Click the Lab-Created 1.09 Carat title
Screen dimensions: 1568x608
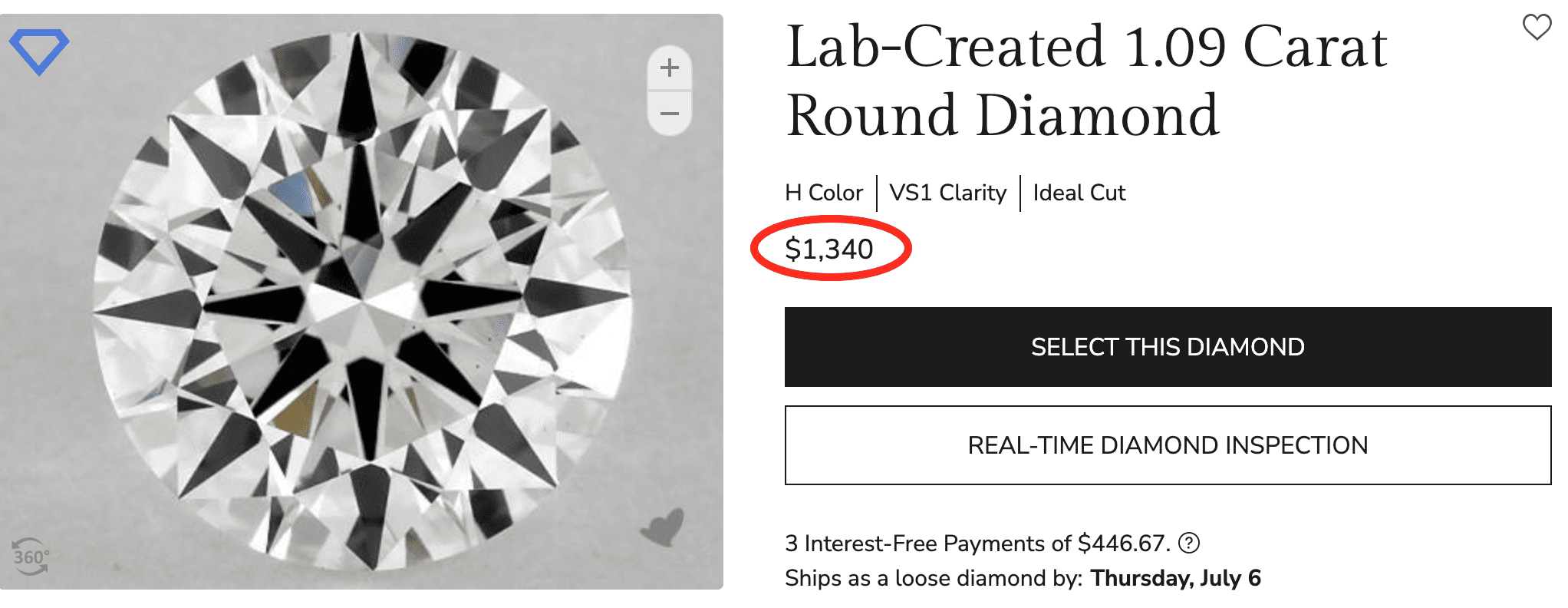[1086, 48]
